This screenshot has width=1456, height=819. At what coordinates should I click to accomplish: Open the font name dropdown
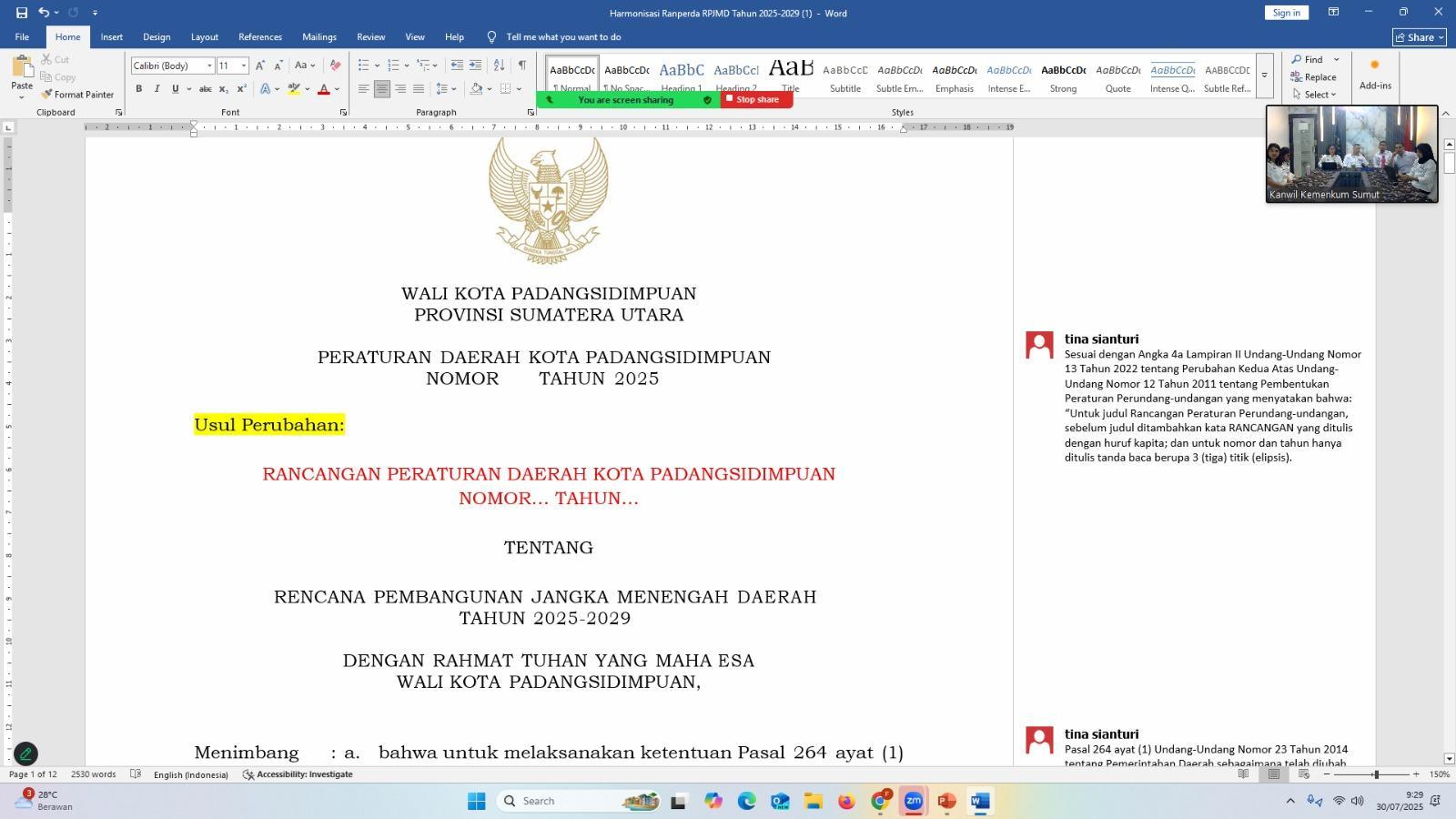209,66
